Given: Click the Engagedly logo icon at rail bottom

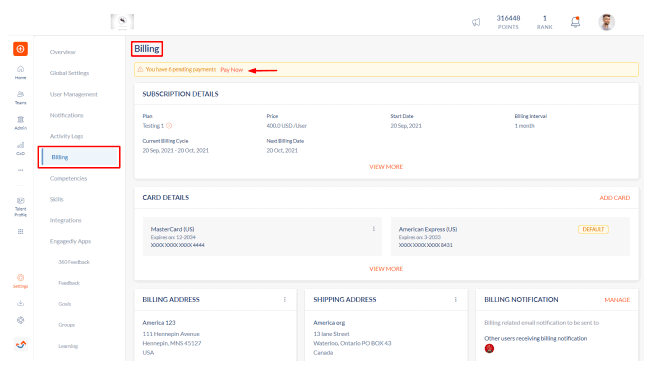Looking at the screenshot, I should (x=21, y=344).
